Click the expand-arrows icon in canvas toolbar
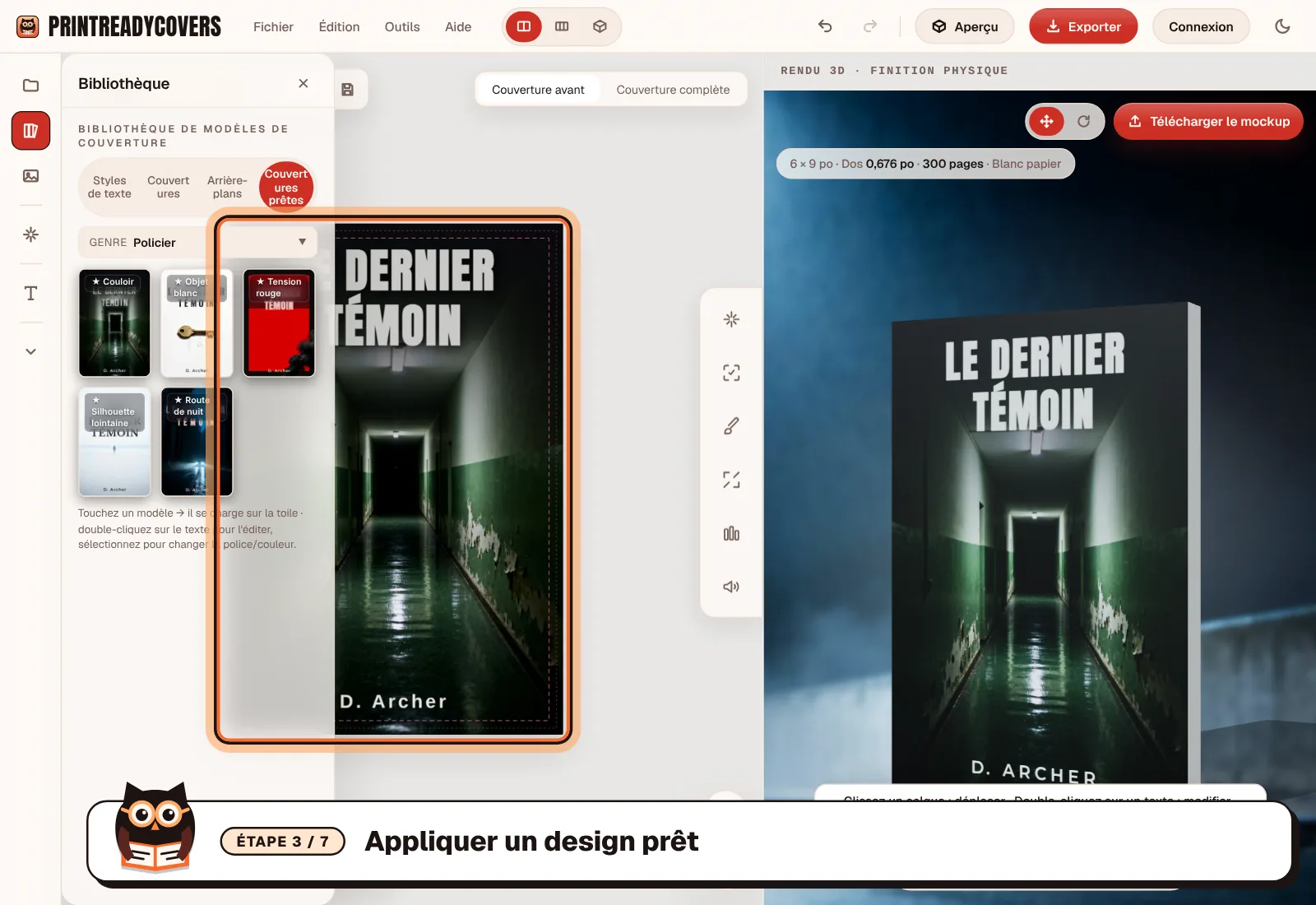 pyautogui.click(x=731, y=480)
